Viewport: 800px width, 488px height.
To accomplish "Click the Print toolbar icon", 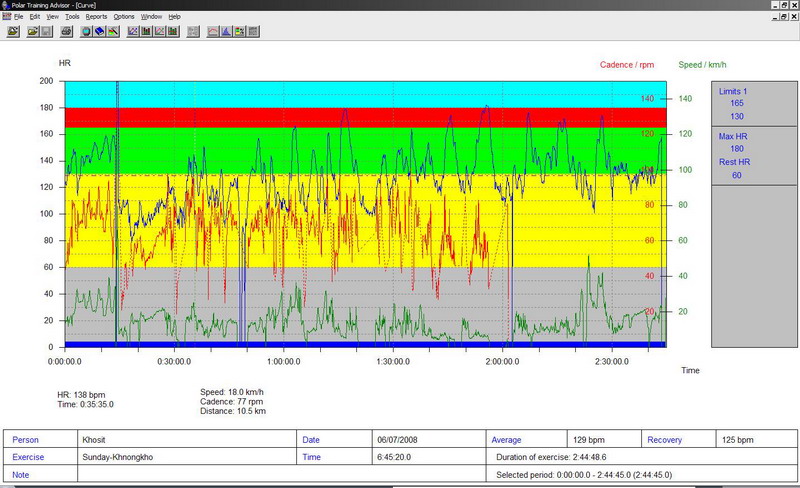I will (65, 31).
